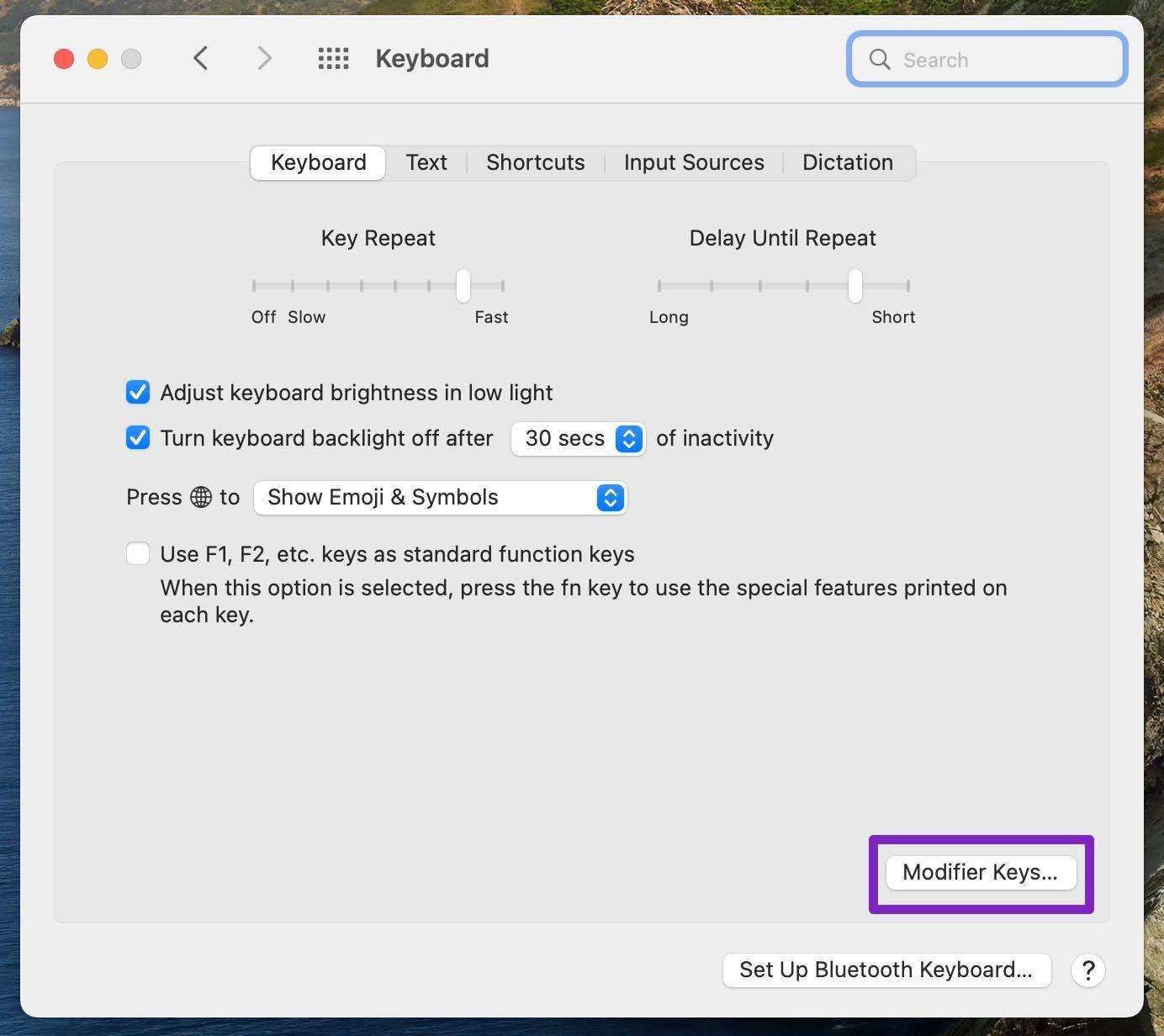This screenshot has height=1036, width=1164.
Task: Click the magnifying glass search icon
Action: (x=880, y=59)
